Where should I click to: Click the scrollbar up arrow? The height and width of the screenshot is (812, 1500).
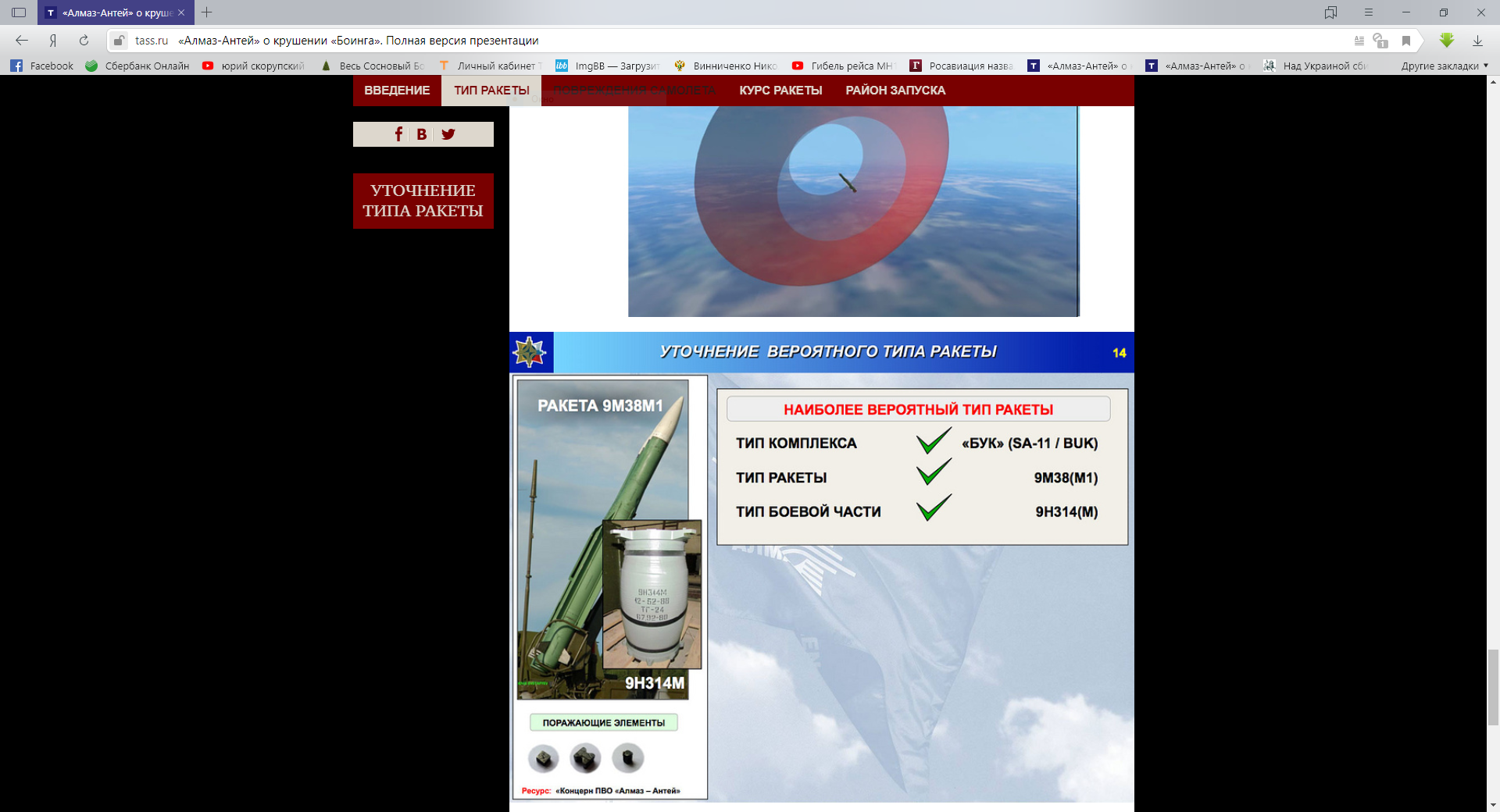tap(1493, 81)
